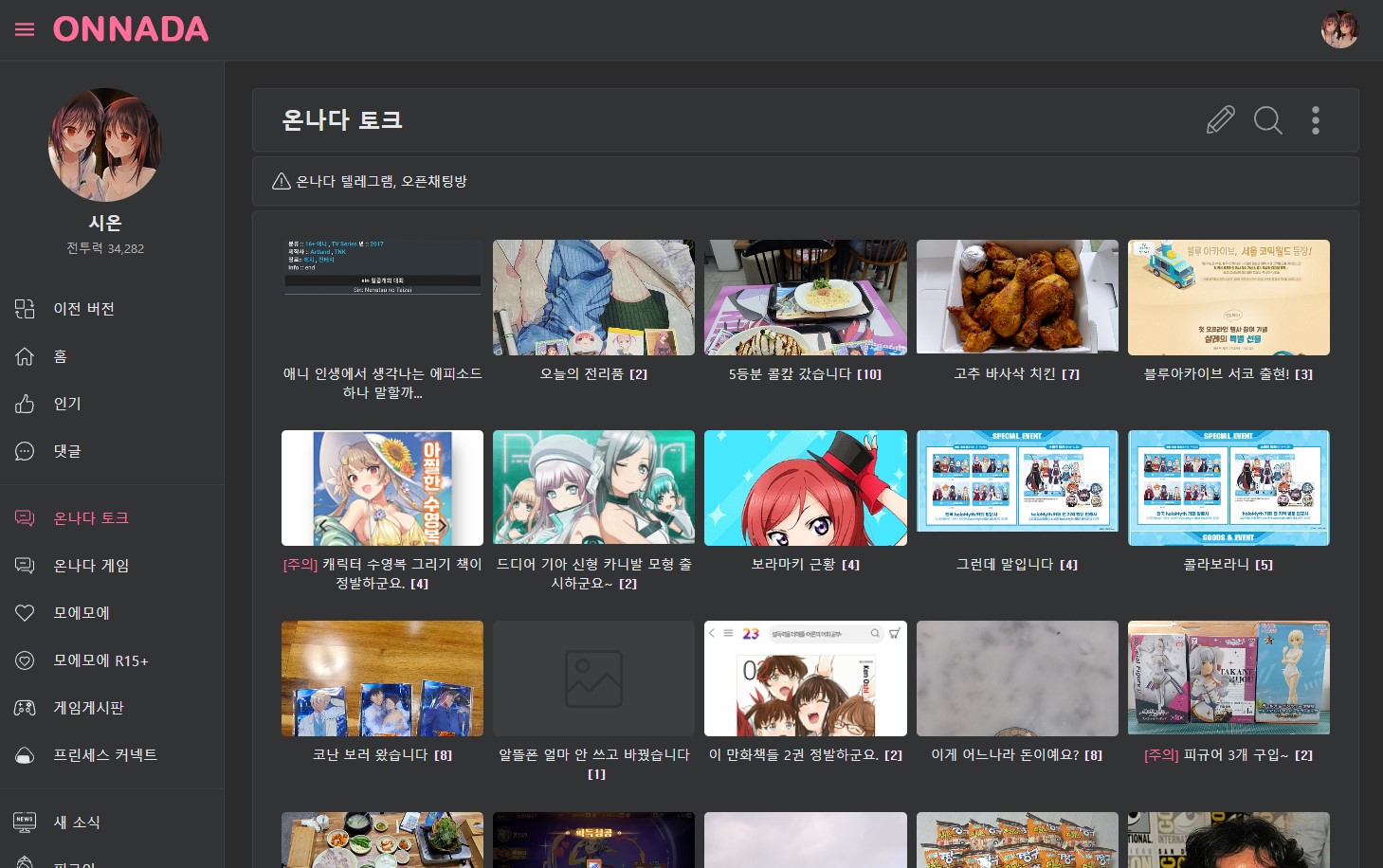Viewport: 1383px width, 868px height.
Task: Click the heart icon for 모에모에
Action: click(25, 613)
